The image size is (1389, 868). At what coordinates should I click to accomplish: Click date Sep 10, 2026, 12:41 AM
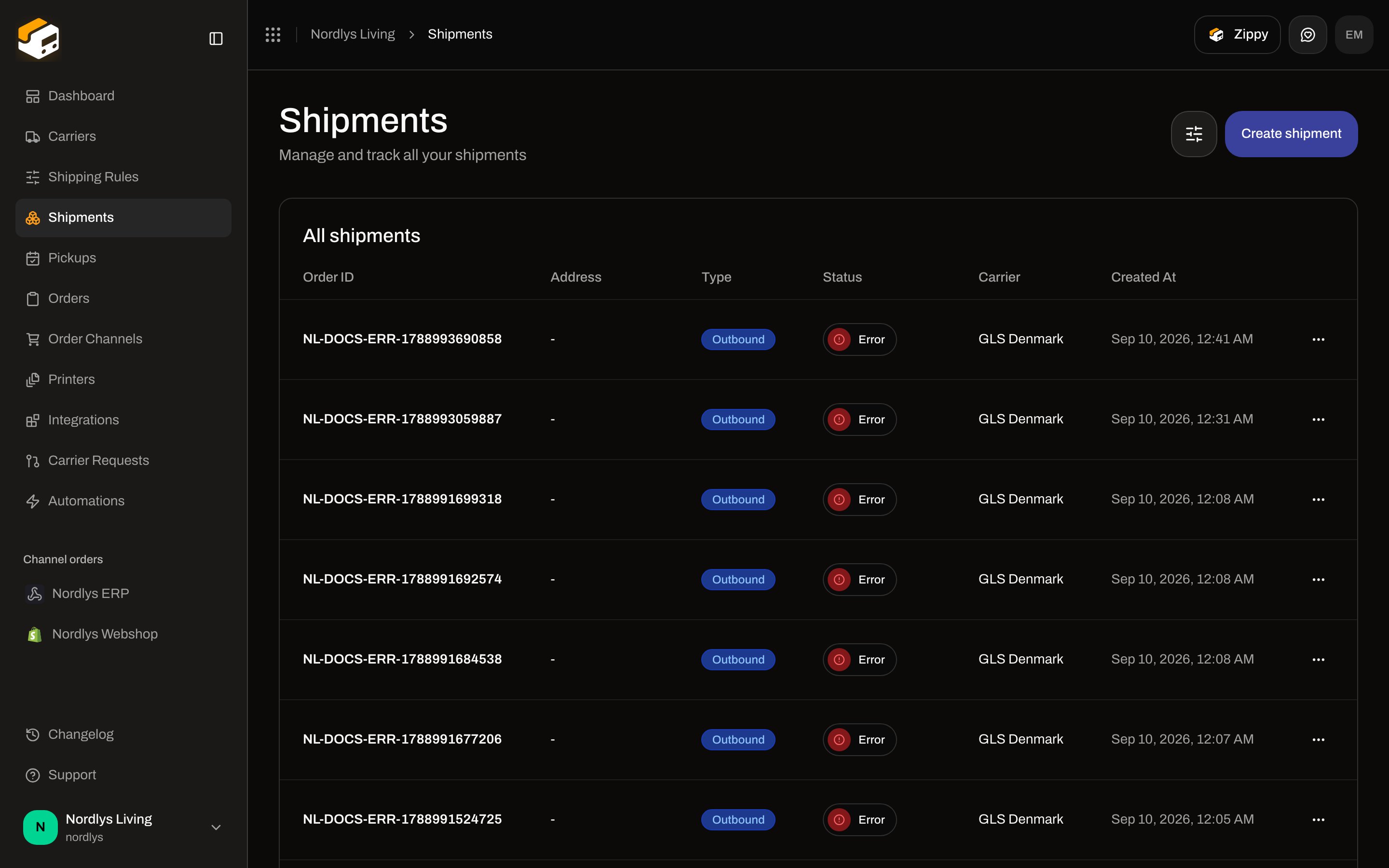(x=1182, y=339)
